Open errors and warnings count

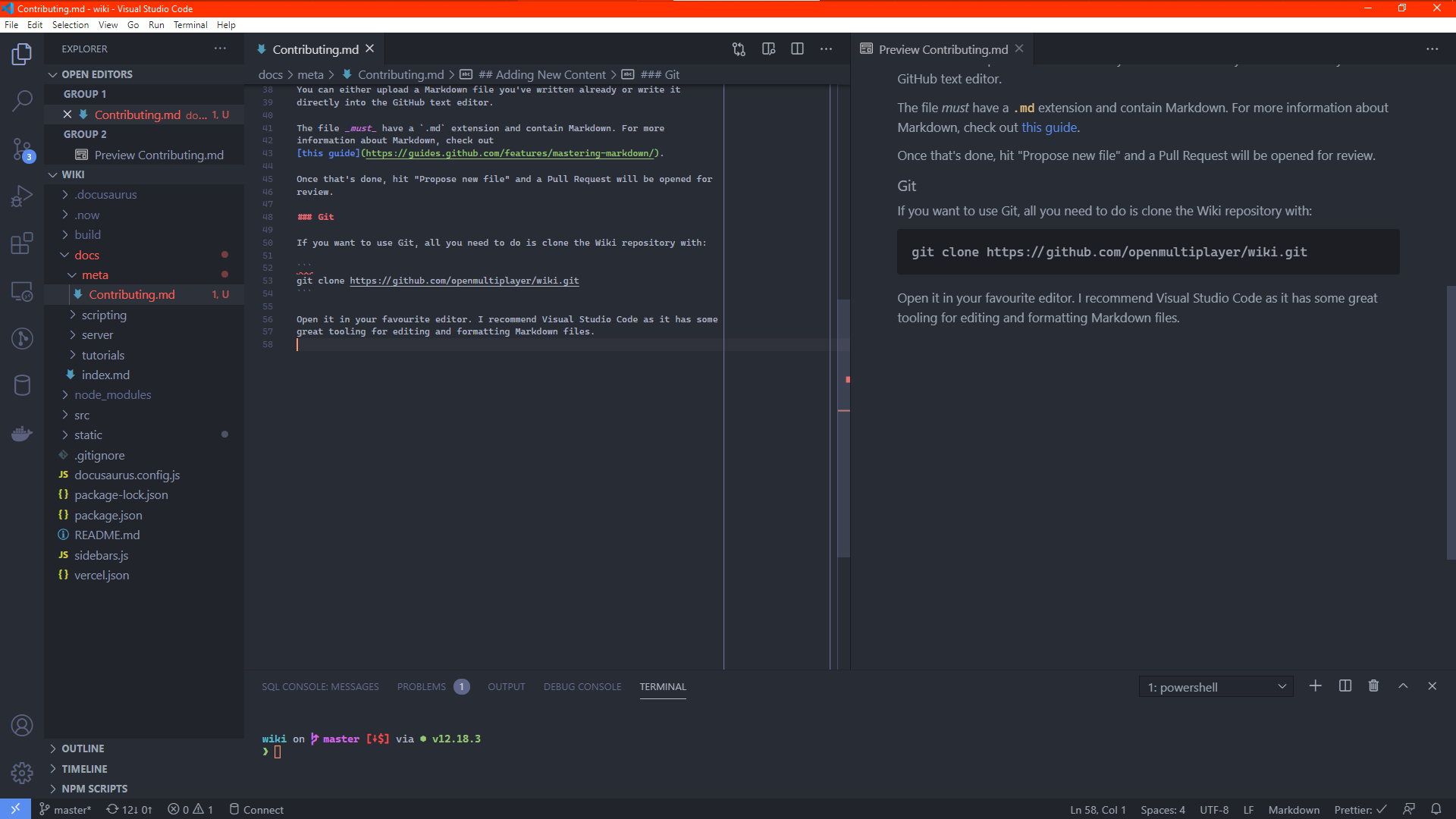pyautogui.click(x=190, y=809)
